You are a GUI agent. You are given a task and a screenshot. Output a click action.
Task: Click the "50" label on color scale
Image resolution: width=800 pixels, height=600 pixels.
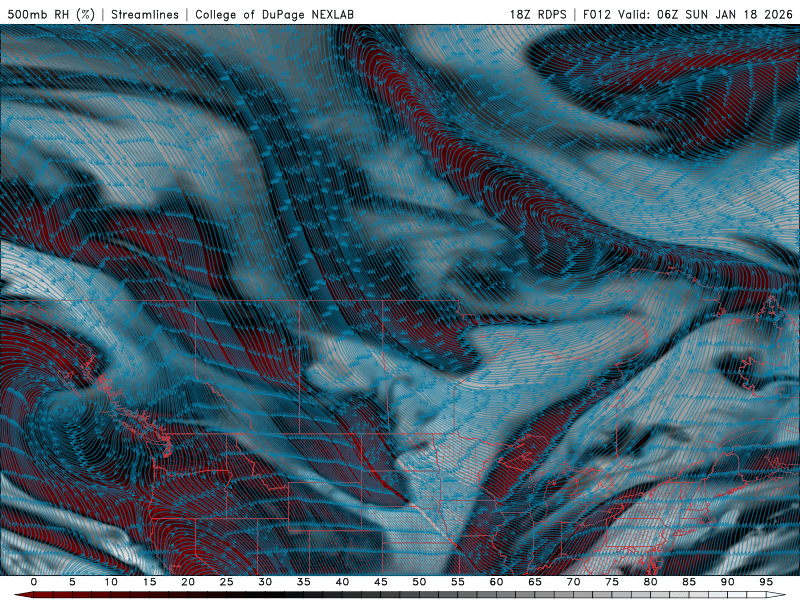click(419, 582)
